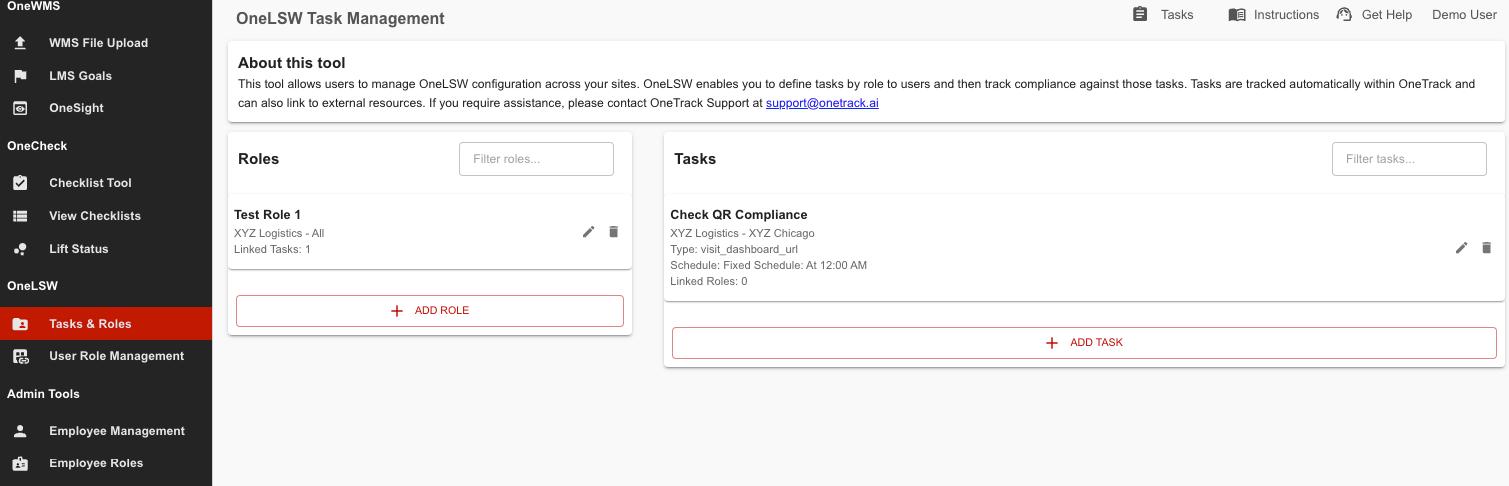Open Employee Management under Admin Tools

coord(116,431)
